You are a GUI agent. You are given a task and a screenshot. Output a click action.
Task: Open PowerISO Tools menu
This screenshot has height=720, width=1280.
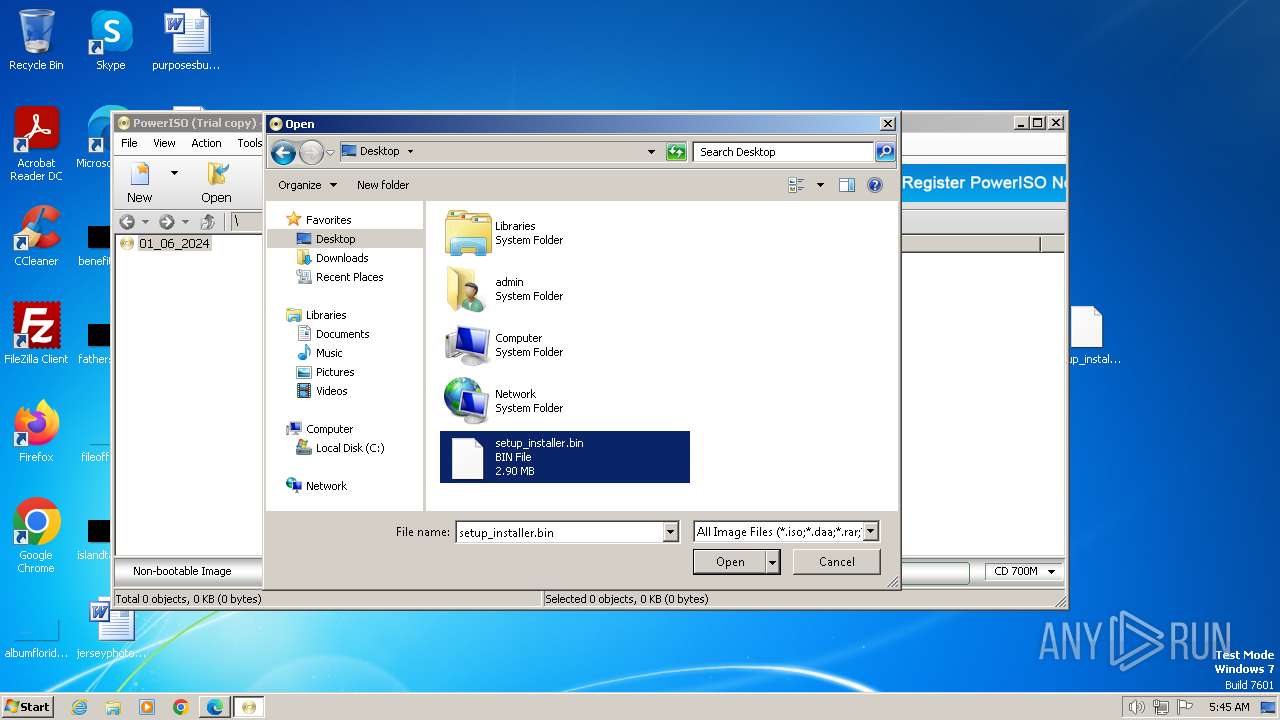click(249, 143)
